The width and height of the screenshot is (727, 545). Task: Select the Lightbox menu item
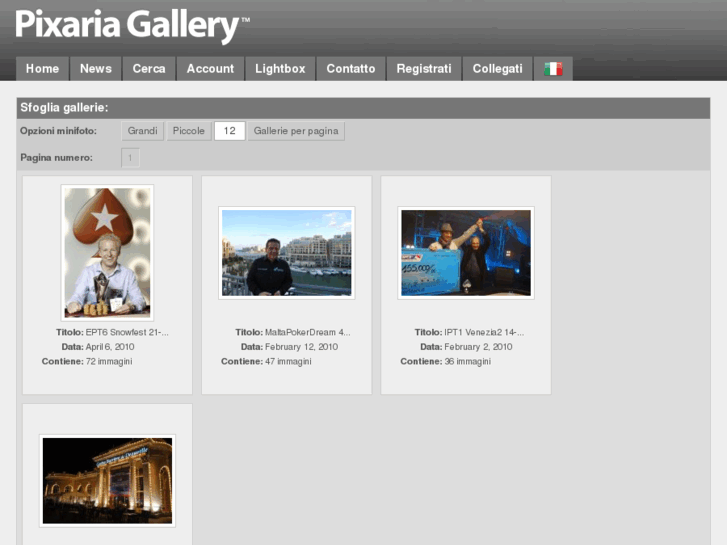280,69
